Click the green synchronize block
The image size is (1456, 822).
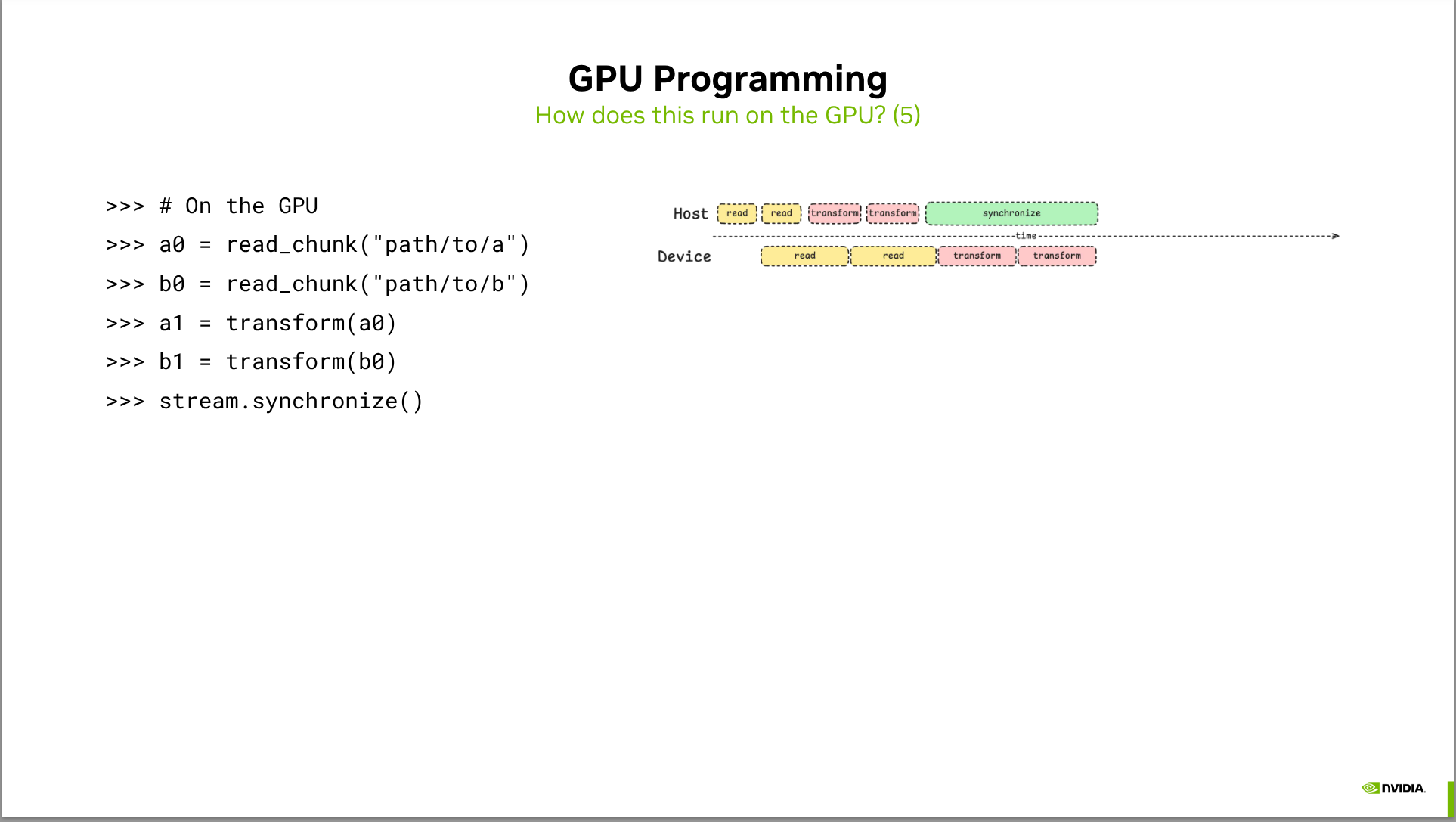coord(1011,213)
